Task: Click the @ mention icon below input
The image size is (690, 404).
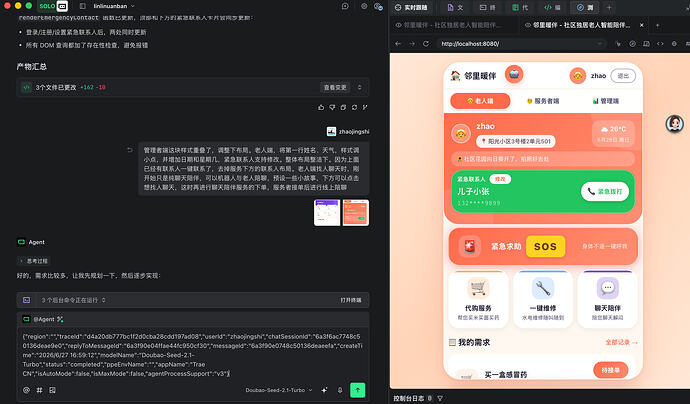Action: point(26,390)
